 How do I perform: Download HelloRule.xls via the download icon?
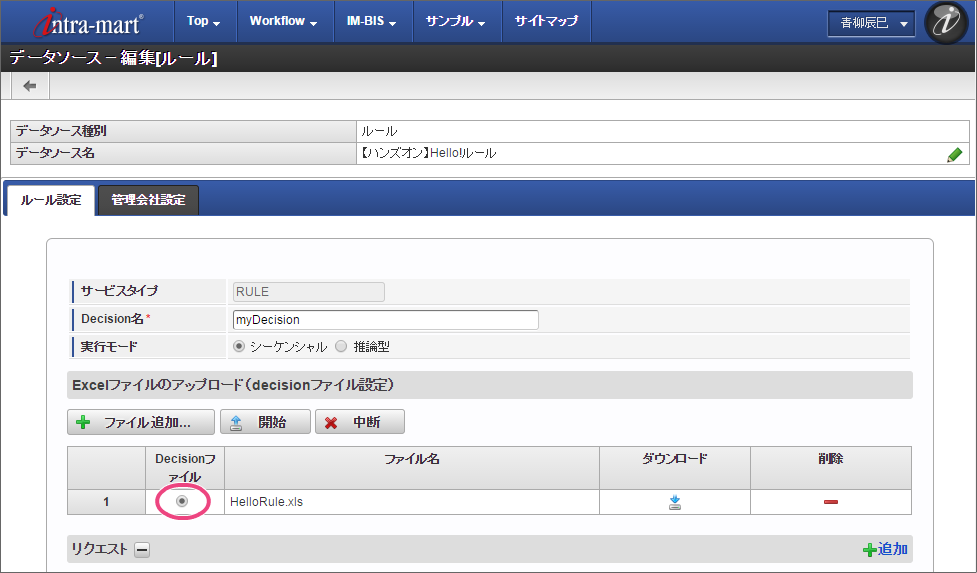675,502
